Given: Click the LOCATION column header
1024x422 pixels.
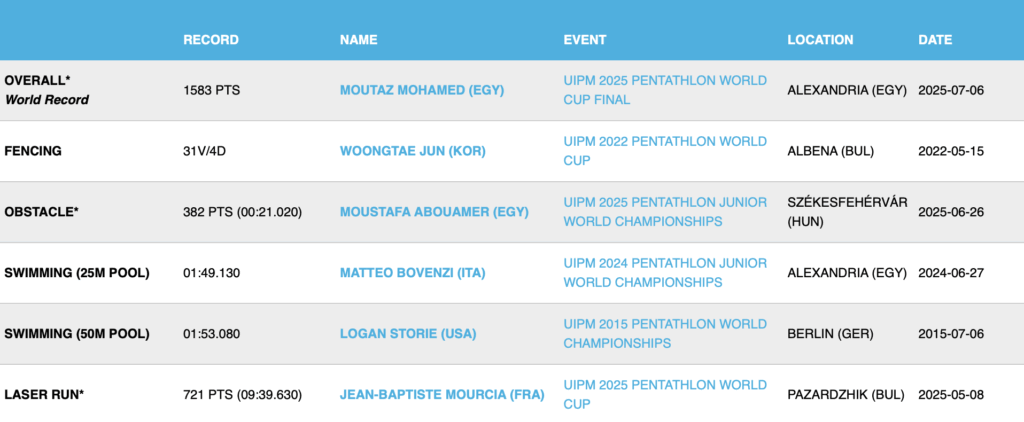Looking at the screenshot, I should click(820, 40).
